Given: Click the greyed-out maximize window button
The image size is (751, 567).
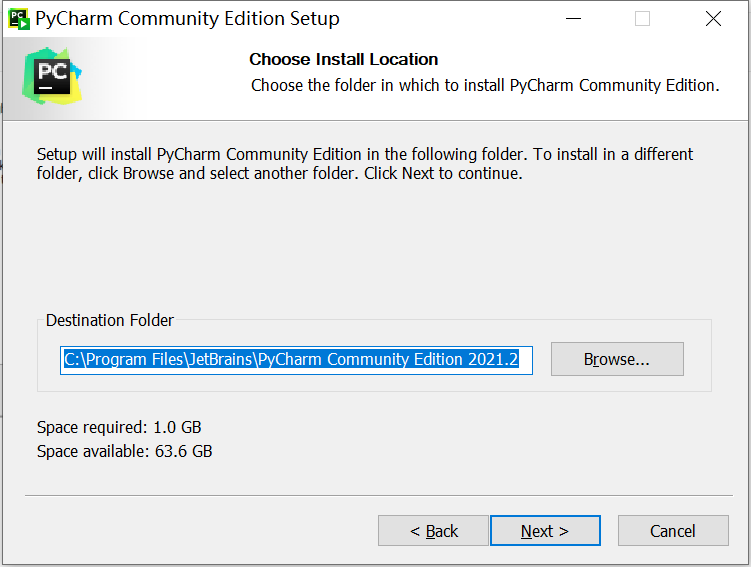Looking at the screenshot, I should coord(642,19).
